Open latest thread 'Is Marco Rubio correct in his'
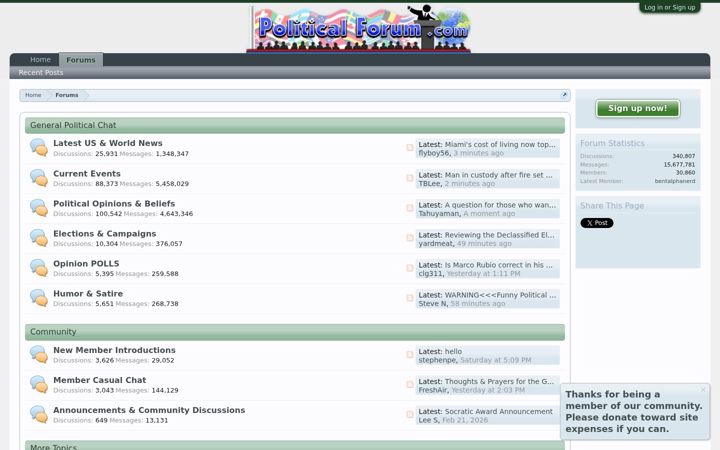 (x=499, y=265)
